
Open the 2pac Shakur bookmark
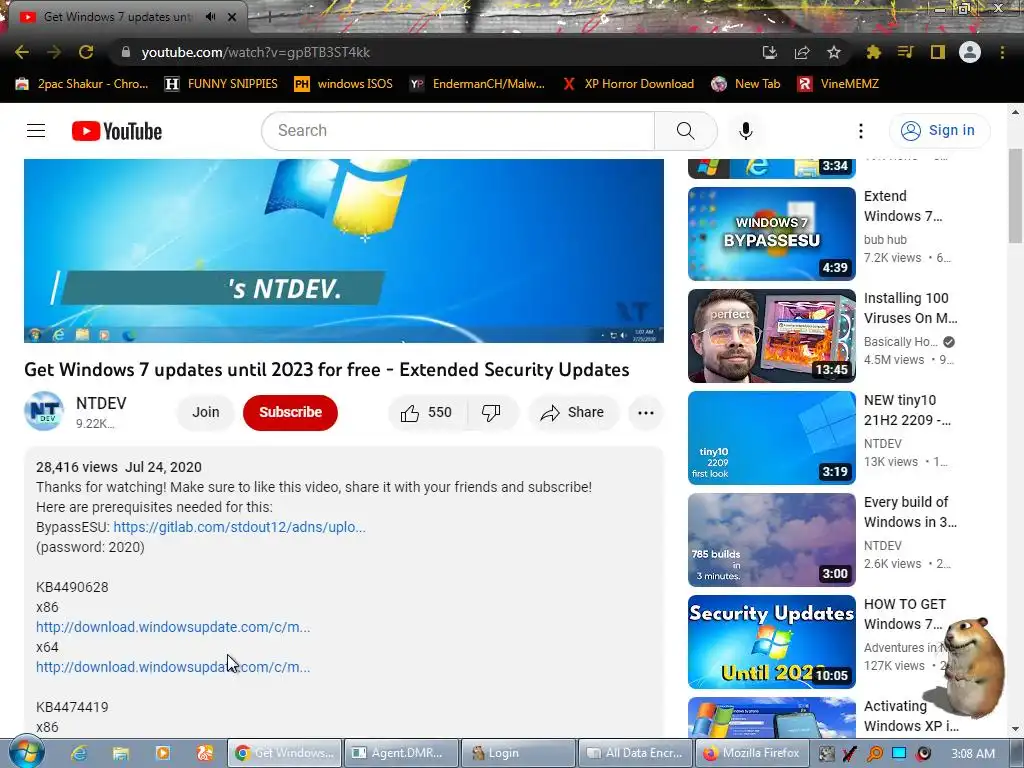tap(82, 84)
